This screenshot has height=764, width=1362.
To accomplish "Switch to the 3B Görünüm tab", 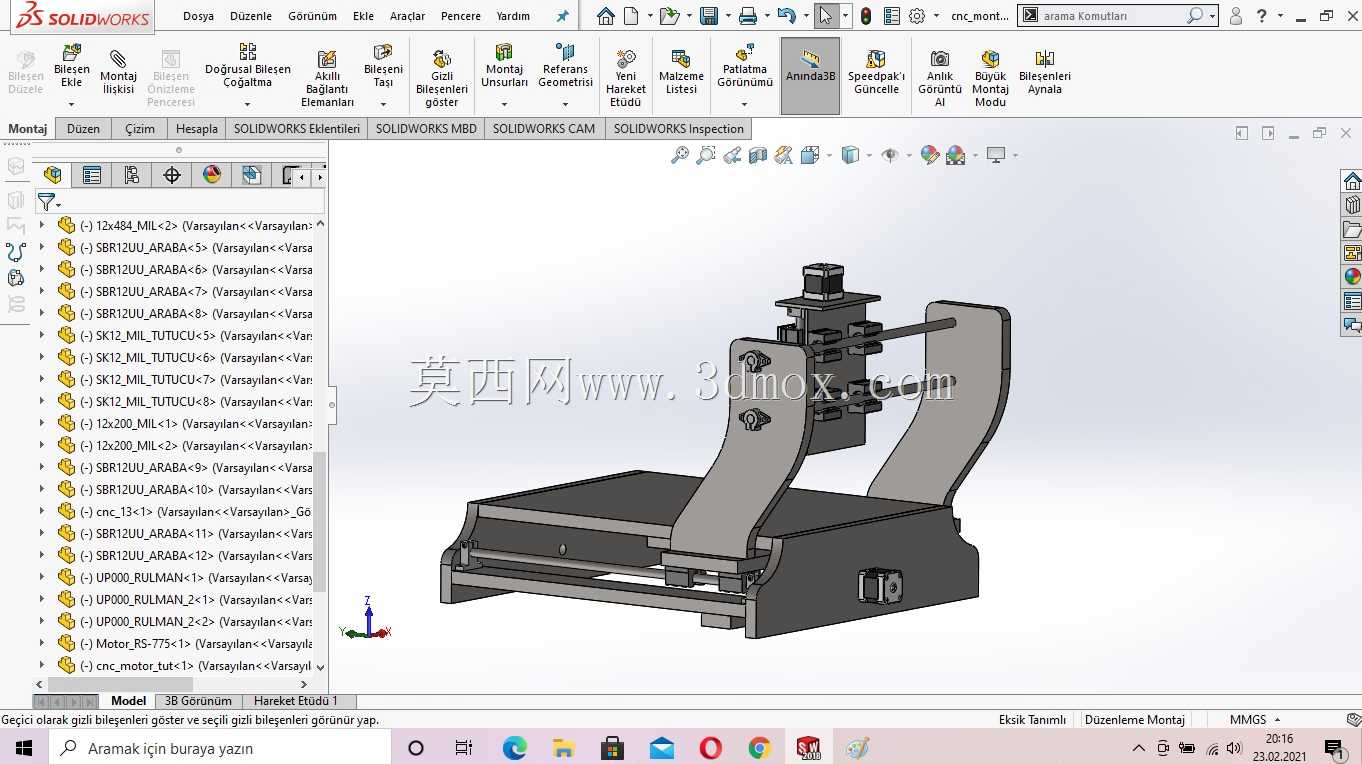I will point(198,701).
